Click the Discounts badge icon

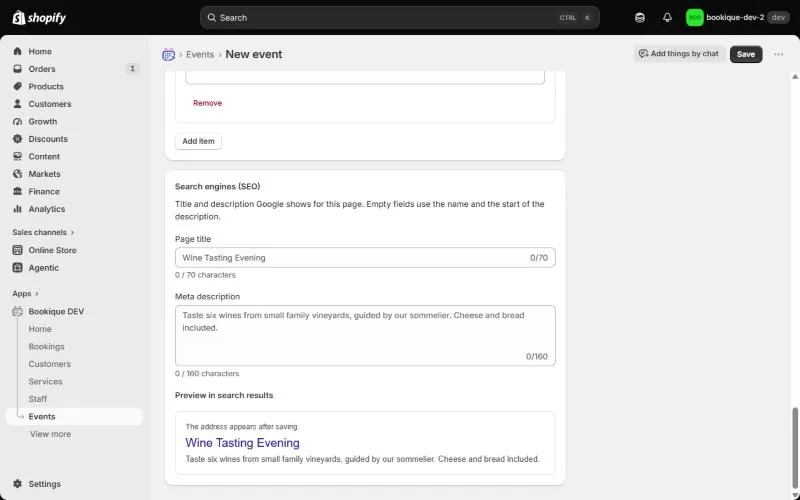[x=17, y=139]
